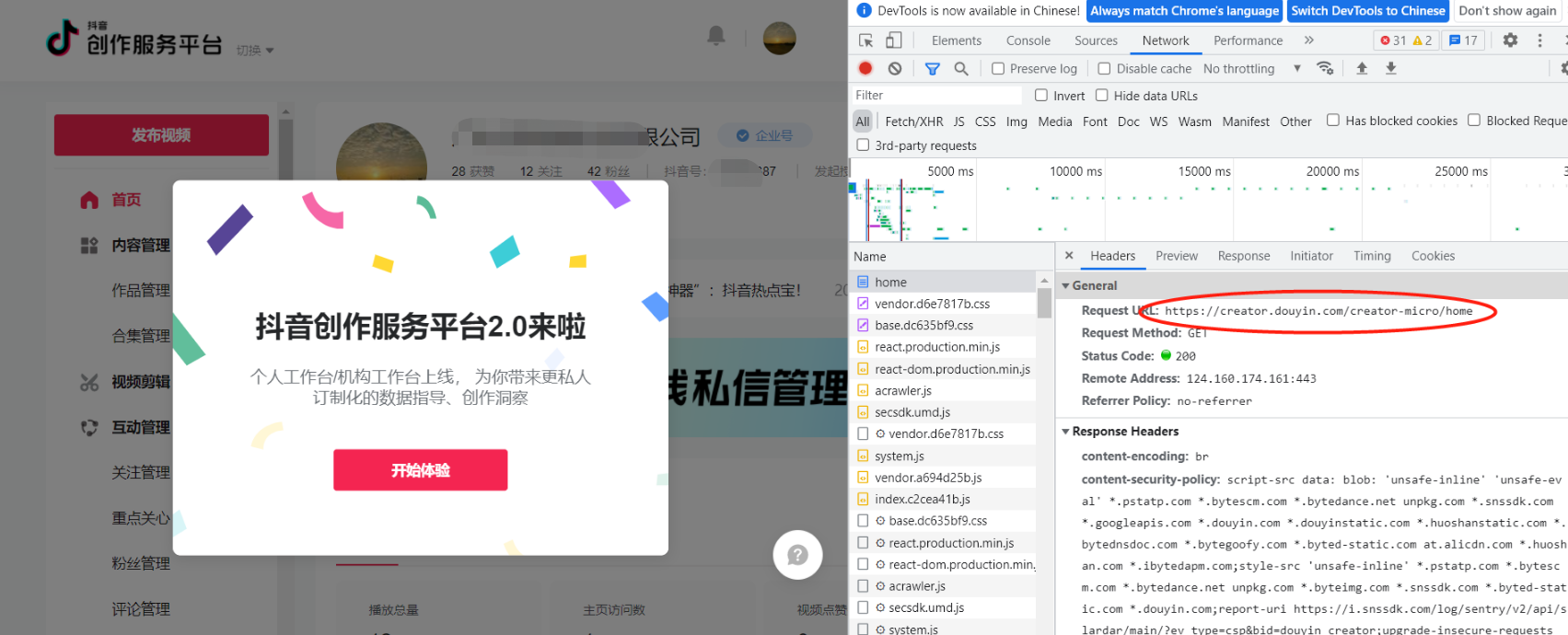This screenshot has height=635, width=1568.
Task: Click the 视频剪辑 scissors icon
Action: 89,382
